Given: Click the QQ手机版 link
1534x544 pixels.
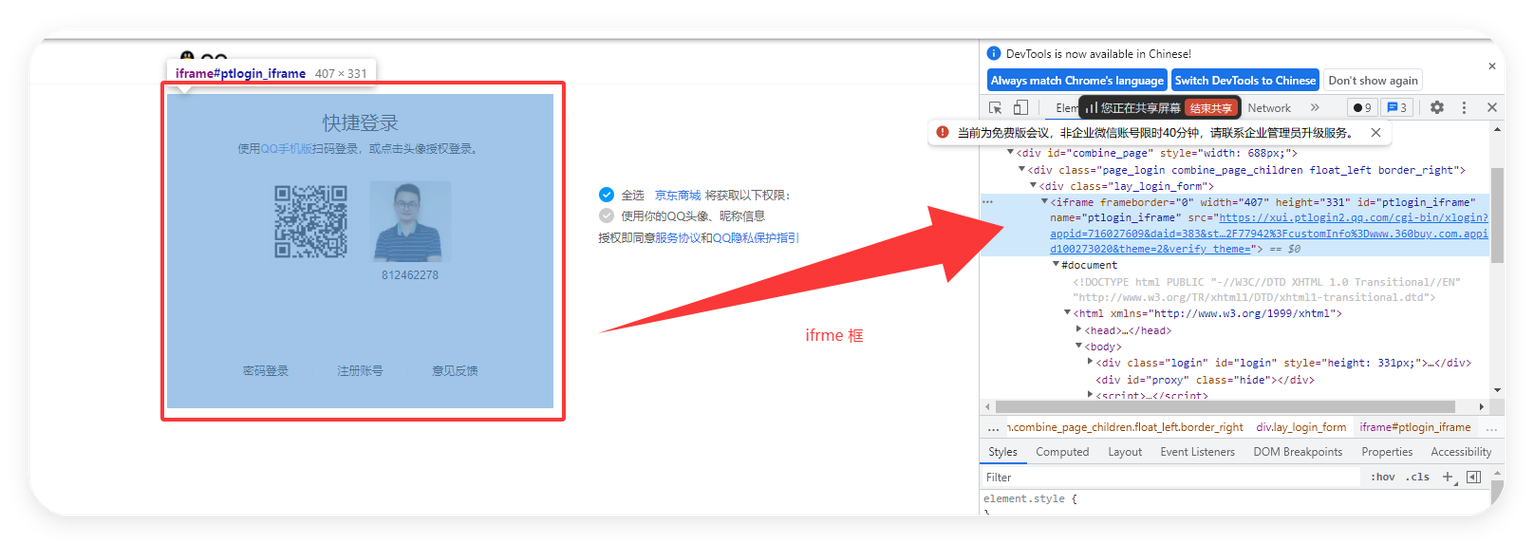Looking at the screenshot, I should point(286,148).
